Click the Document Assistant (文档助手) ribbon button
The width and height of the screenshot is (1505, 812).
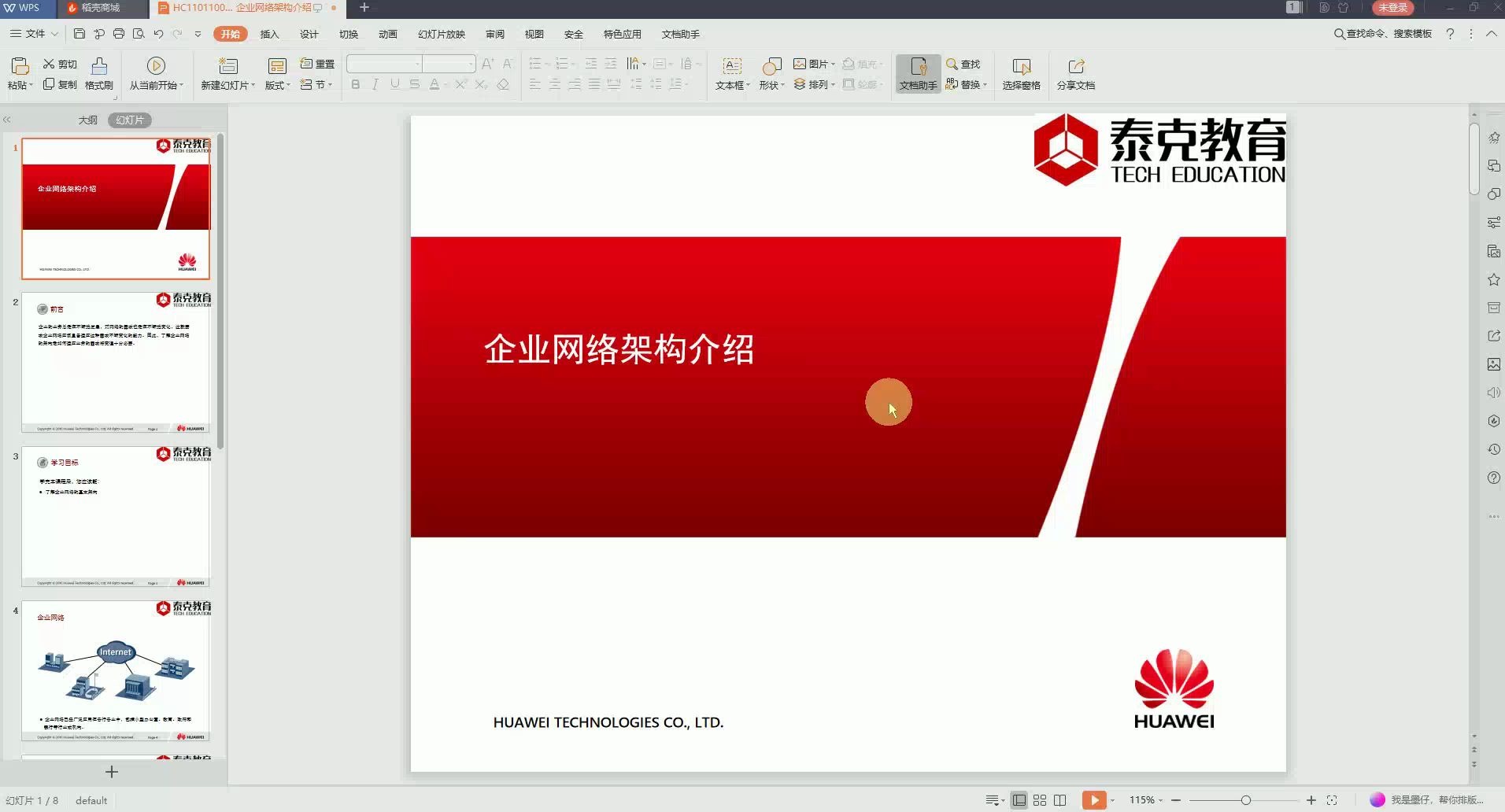pyautogui.click(x=918, y=73)
